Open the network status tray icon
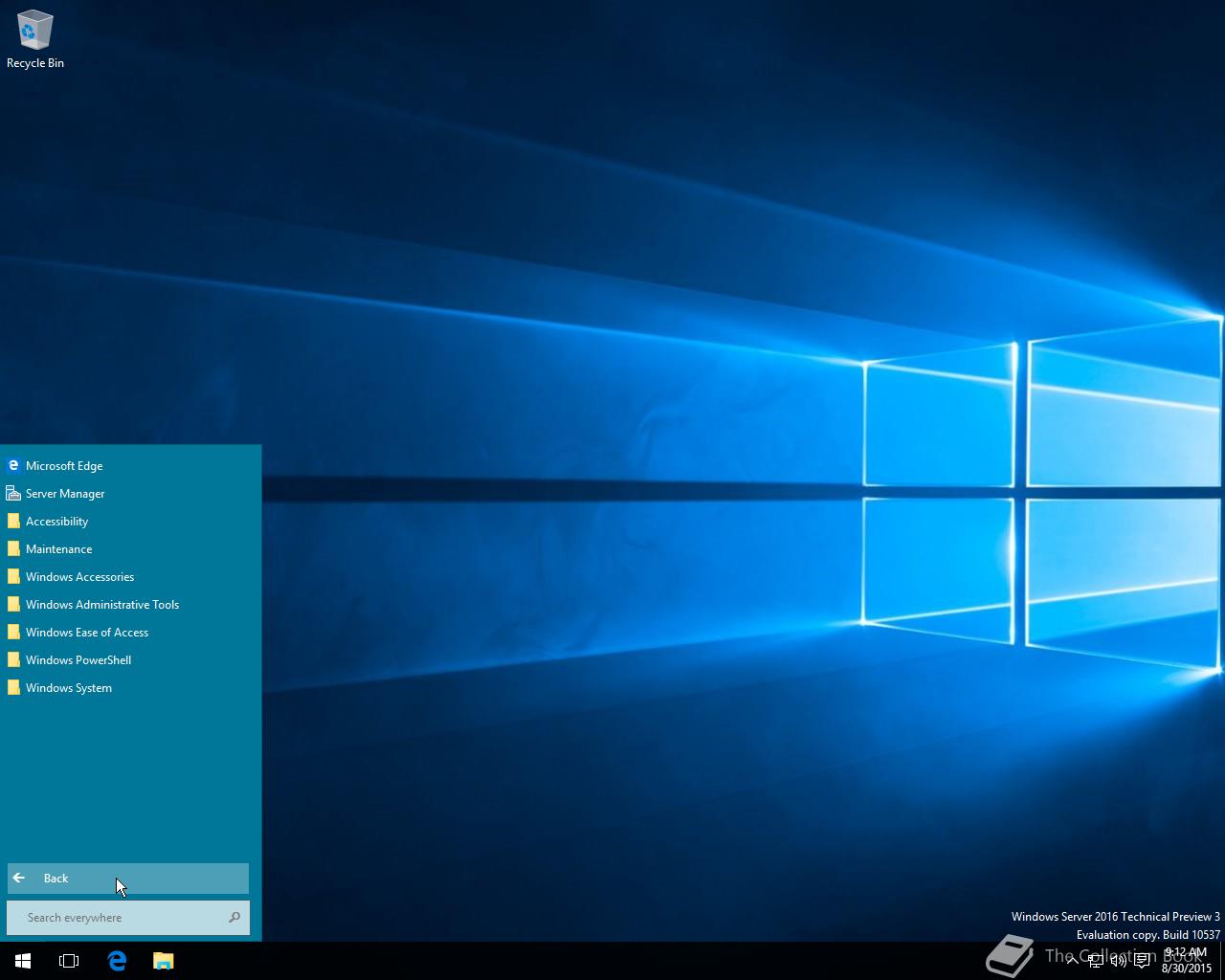1225x980 pixels. (1096, 961)
